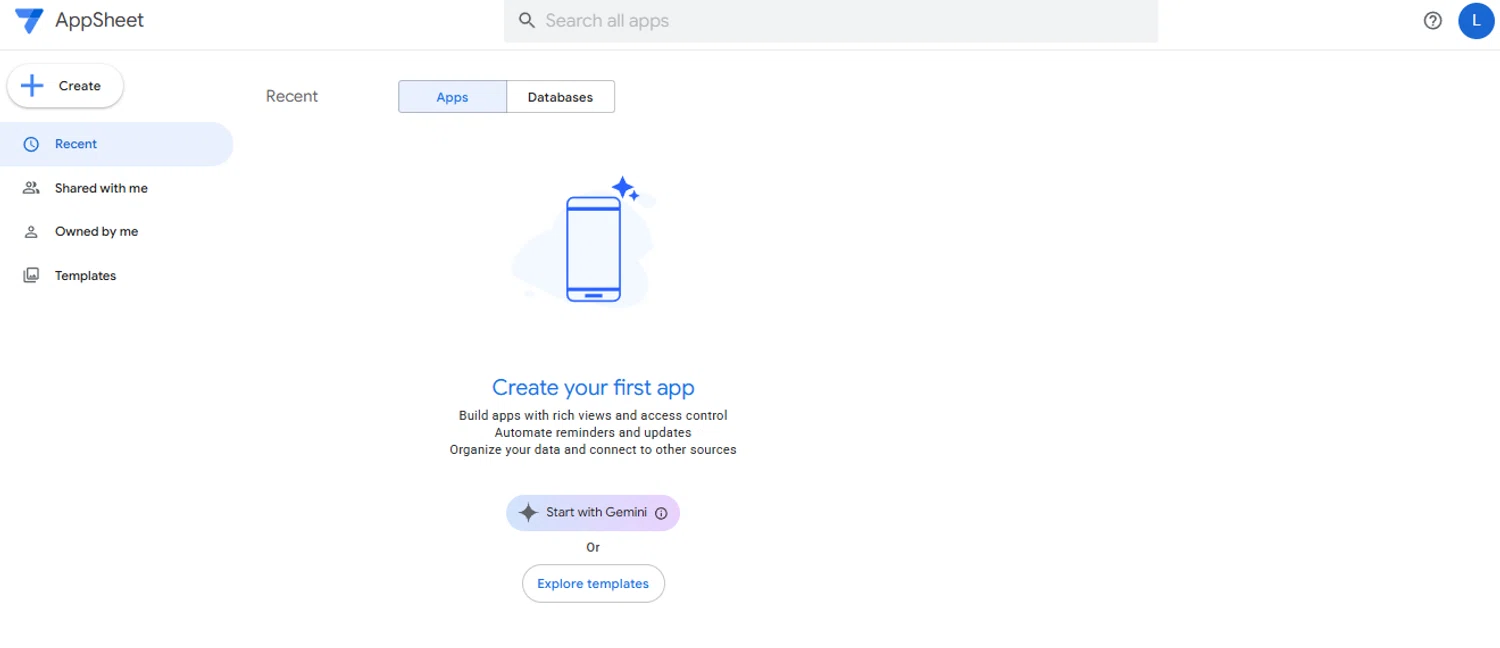Viewport: 1500px width, 648px height.
Task: Click the Start with Gemini button
Action: pos(593,513)
